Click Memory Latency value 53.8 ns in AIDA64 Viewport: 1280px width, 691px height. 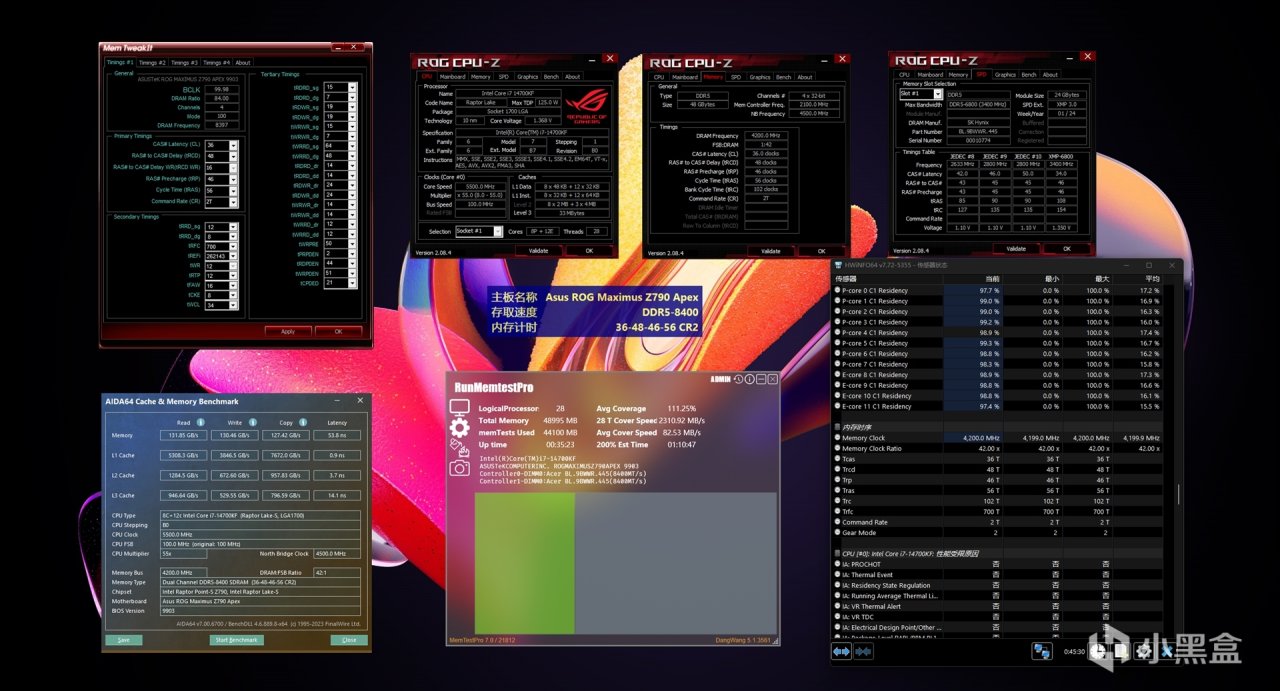tap(335, 435)
